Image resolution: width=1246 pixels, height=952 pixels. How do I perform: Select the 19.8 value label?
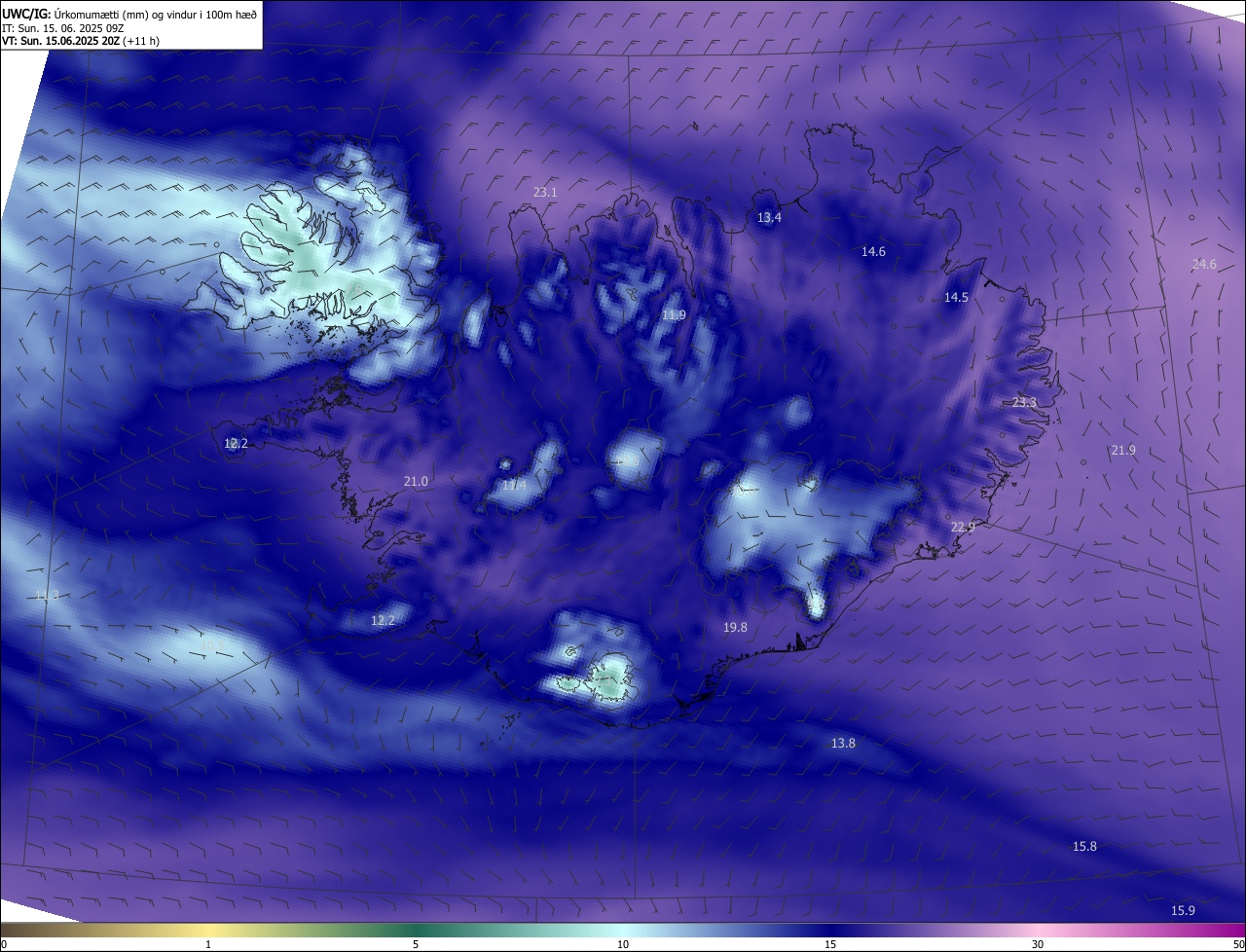(735, 628)
